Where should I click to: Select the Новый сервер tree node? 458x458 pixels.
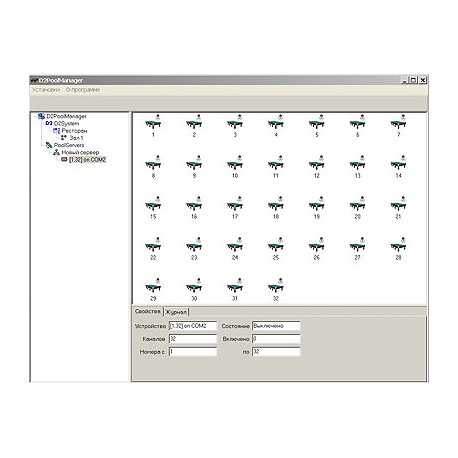pyautogui.click(x=80, y=153)
